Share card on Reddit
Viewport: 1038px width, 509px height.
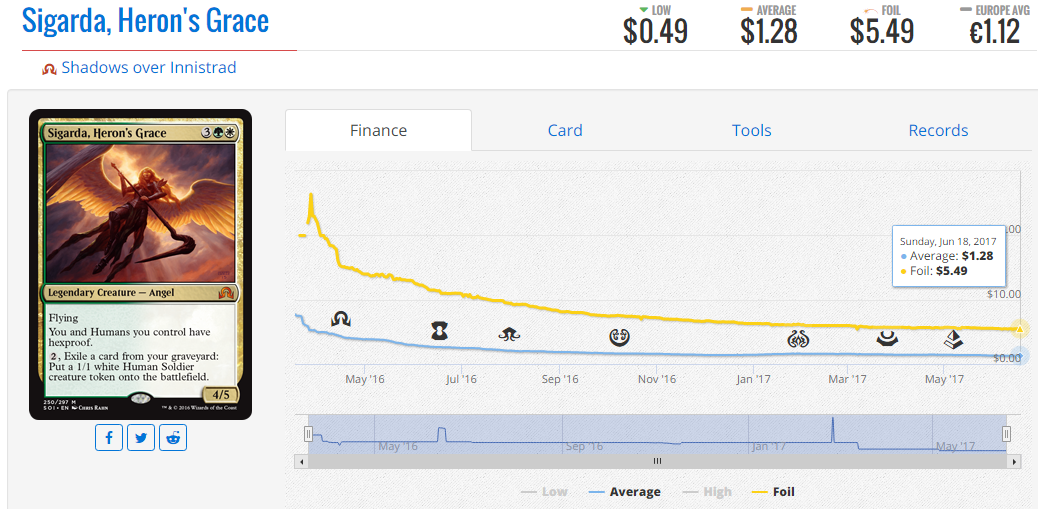(173, 438)
